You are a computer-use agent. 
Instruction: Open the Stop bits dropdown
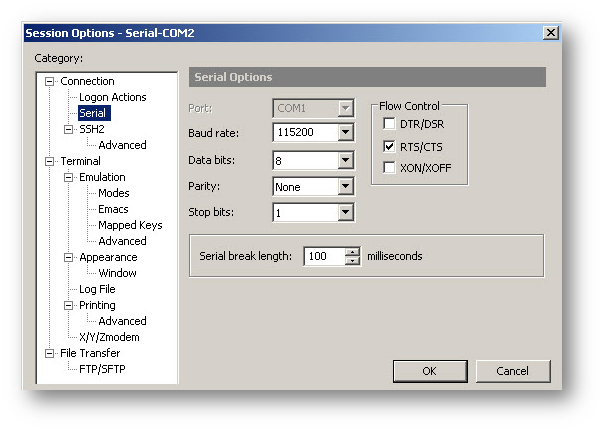[x=345, y=212]
